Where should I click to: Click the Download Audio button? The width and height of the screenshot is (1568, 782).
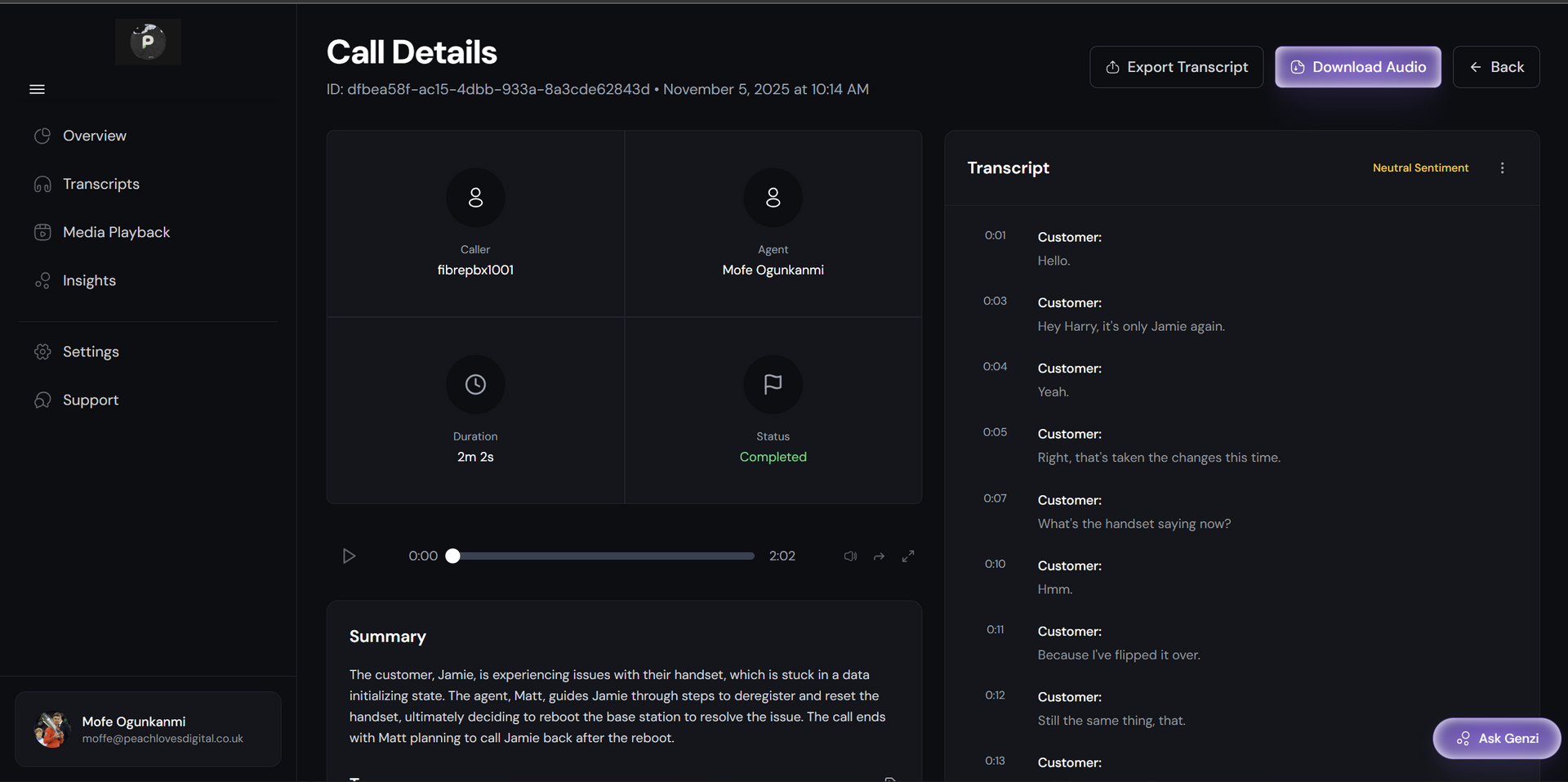(x=1357, y=67)
